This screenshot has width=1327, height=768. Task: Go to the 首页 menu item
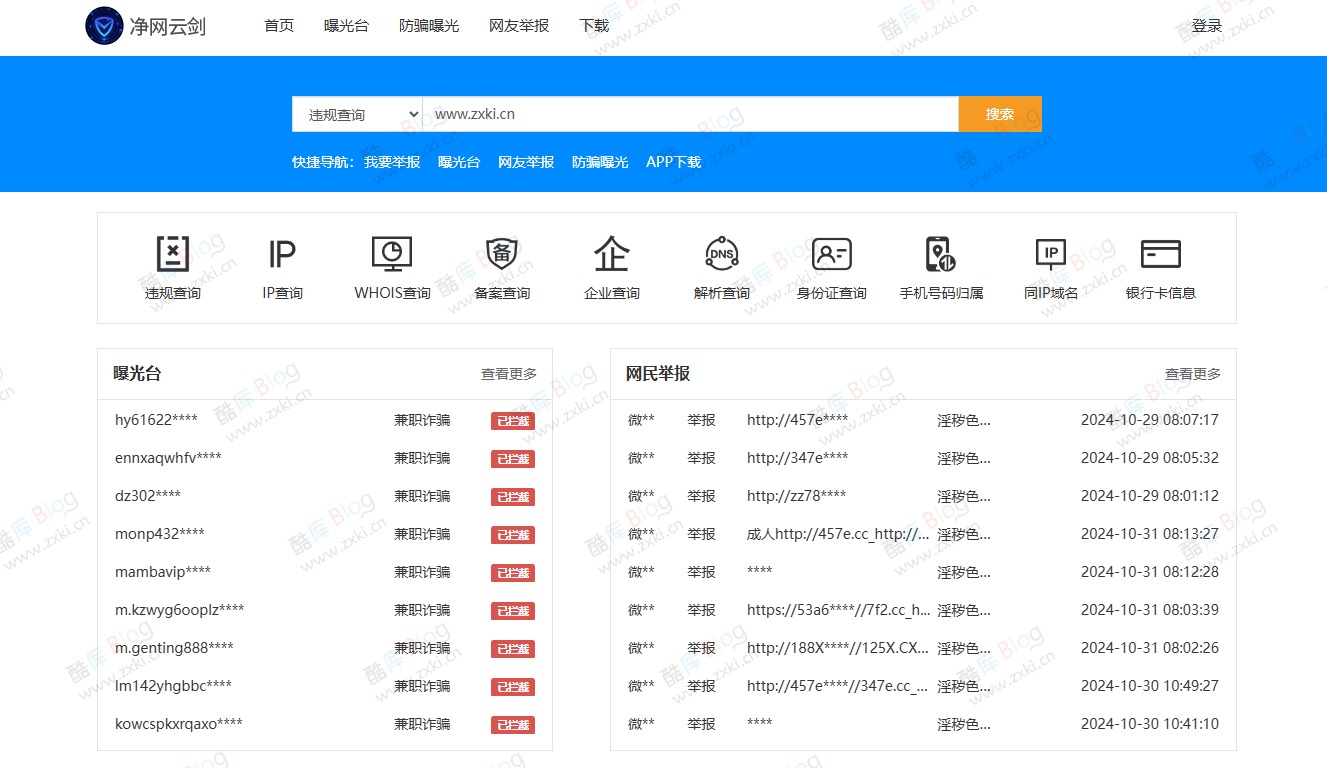(x=277, y=26)
